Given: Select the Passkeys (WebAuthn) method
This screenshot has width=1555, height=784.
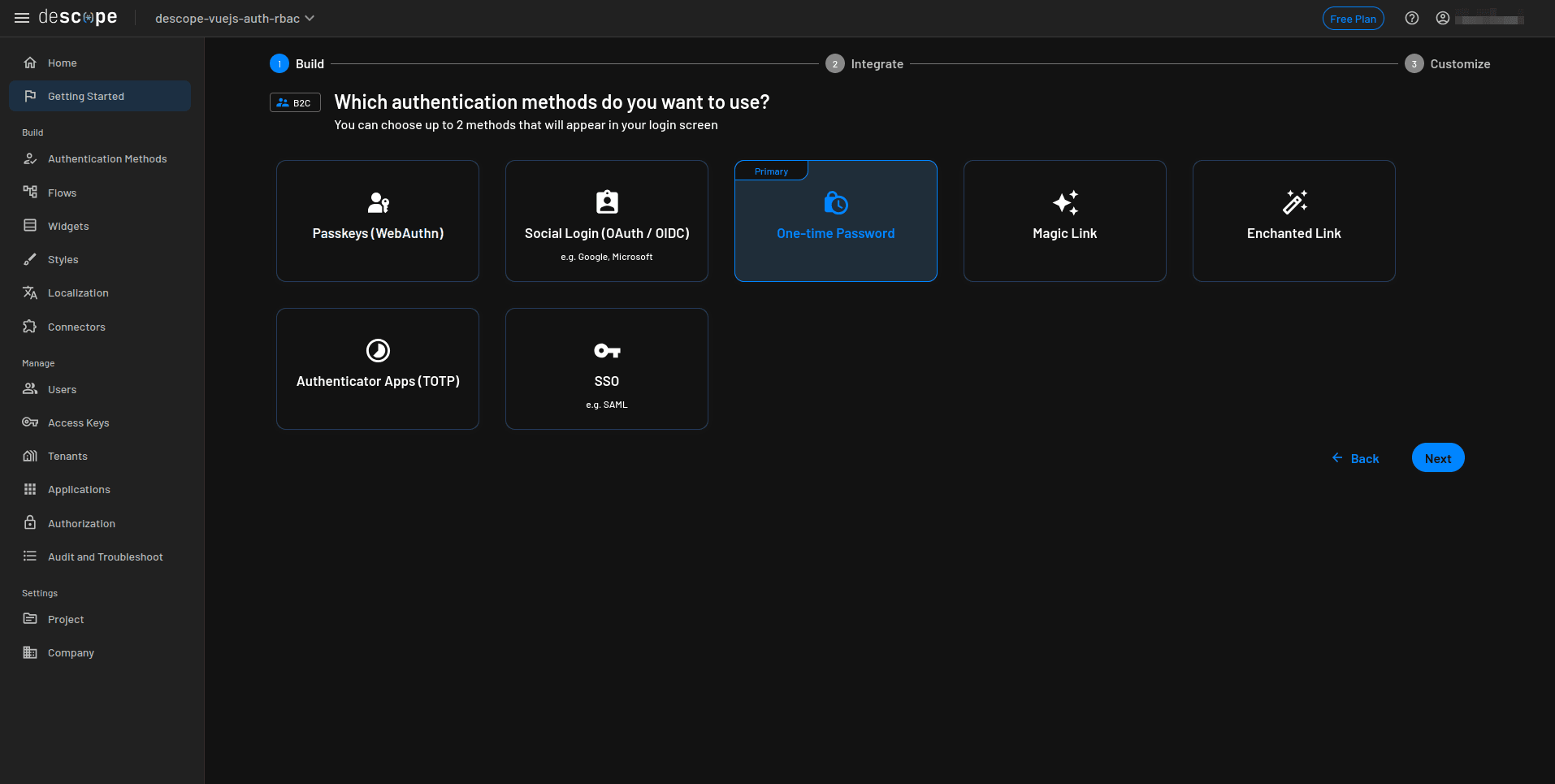Looking at the screenshot, I should click(x=377, y=221).
